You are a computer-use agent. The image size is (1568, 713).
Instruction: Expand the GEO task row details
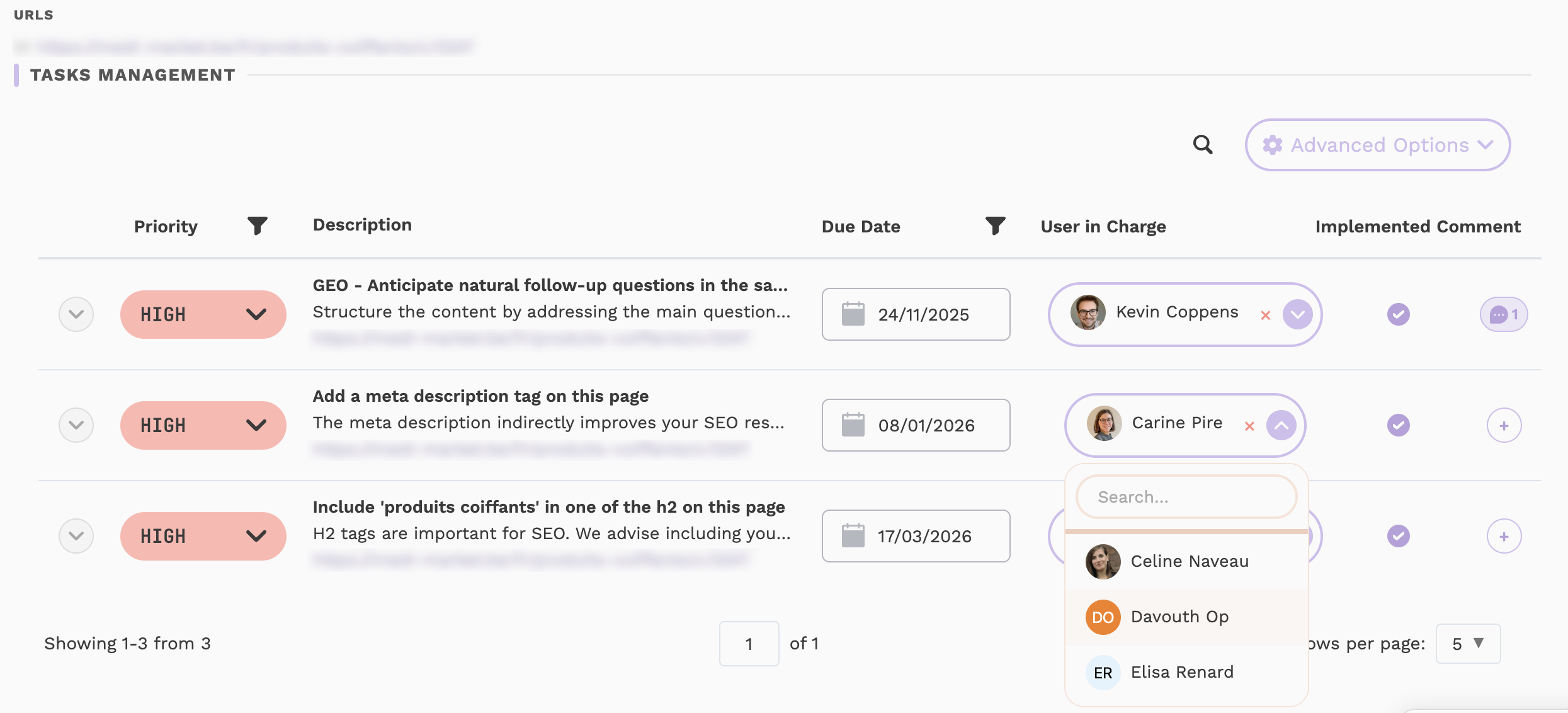coord(76,314)
